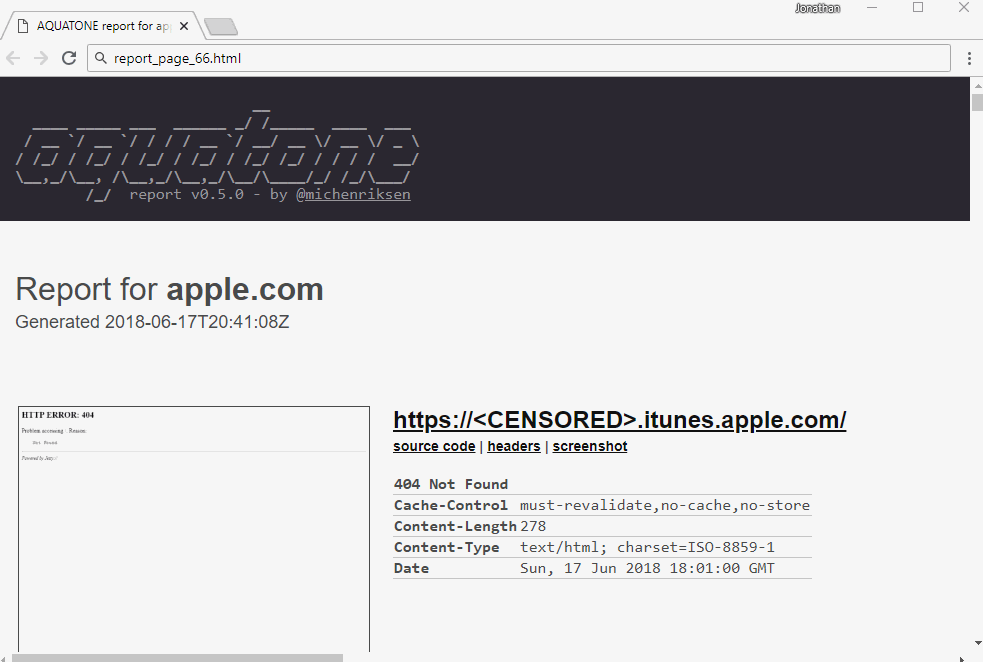Screen dimensions: 983x662
Task: Minimize the browser window
Action: (872, 8)
